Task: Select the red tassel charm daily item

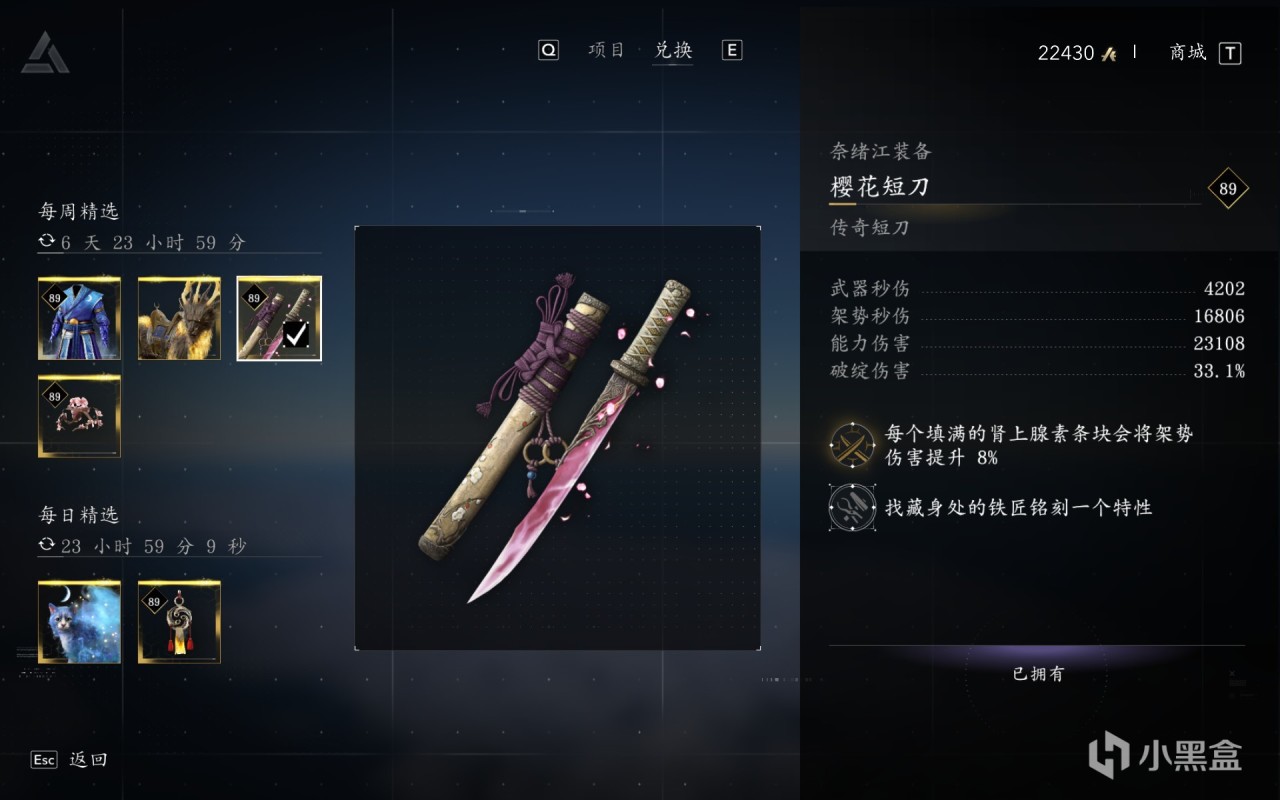Action: [x=179, y=622]
